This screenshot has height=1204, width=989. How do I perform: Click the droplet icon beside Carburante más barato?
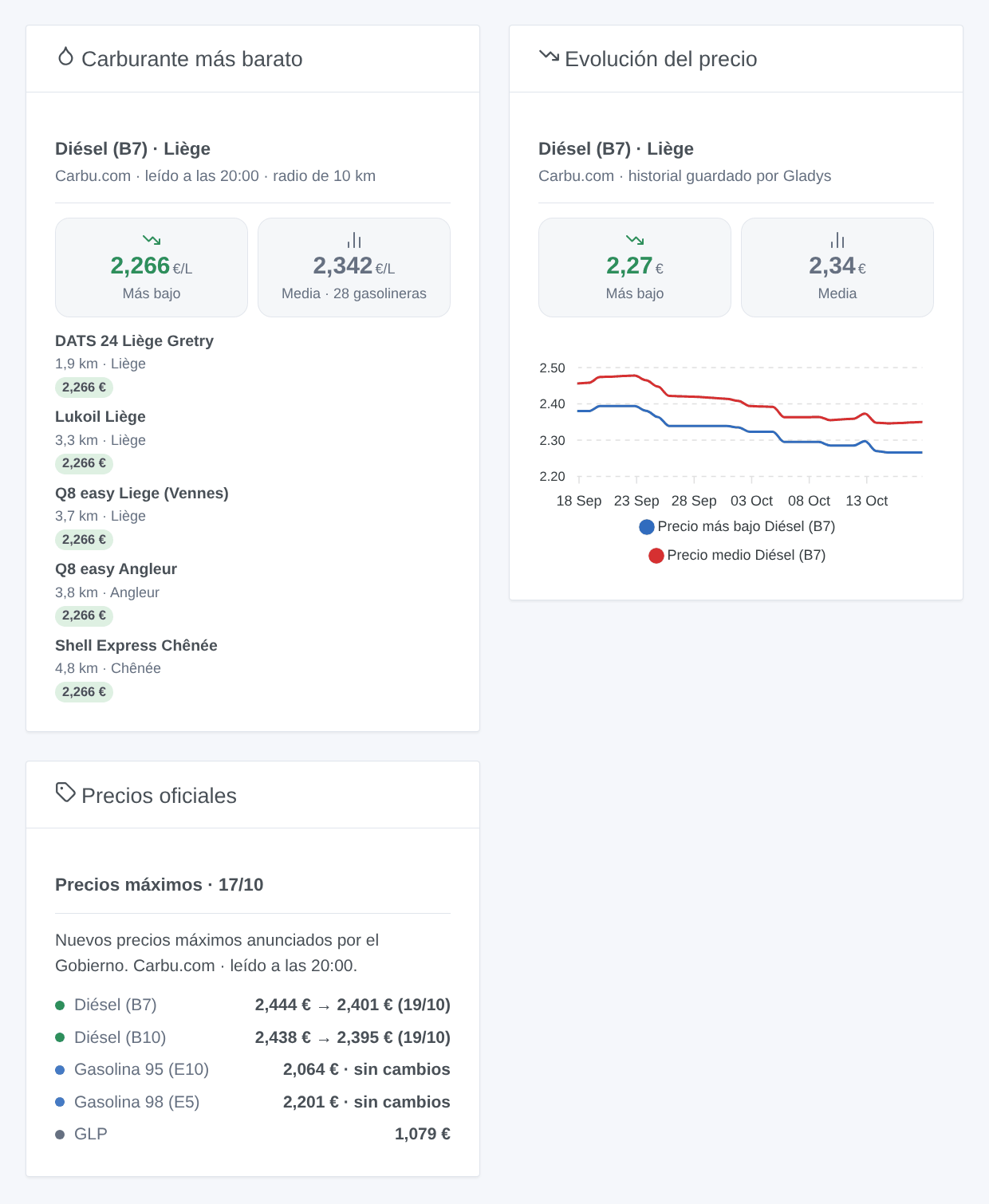(x=65, y=57)
